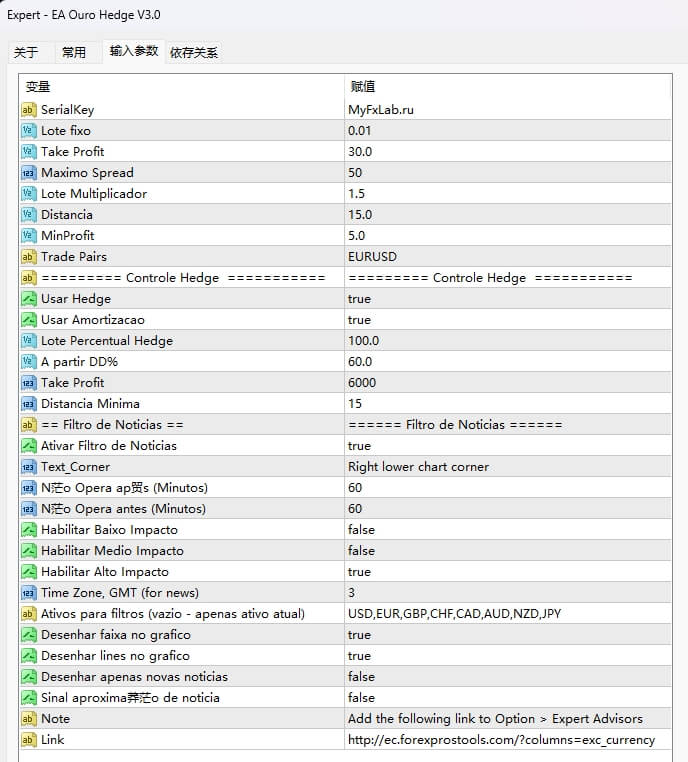The width and height of the screenshot is (688, 762).
Task: Select the Maximo Spread integer icon
Action: pyautogui.click(x=28, y=173)
